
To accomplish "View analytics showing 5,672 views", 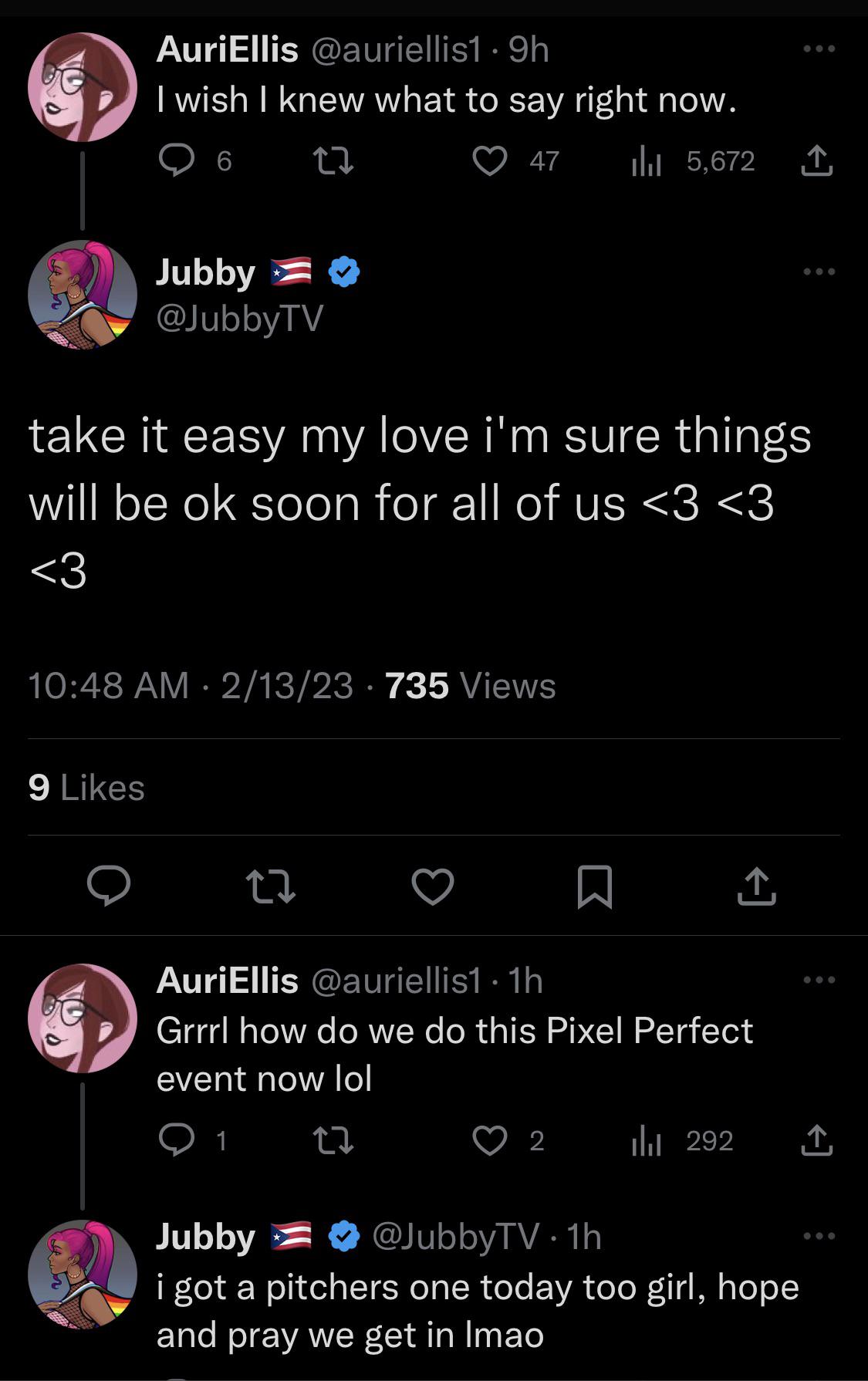I will 647,161.
